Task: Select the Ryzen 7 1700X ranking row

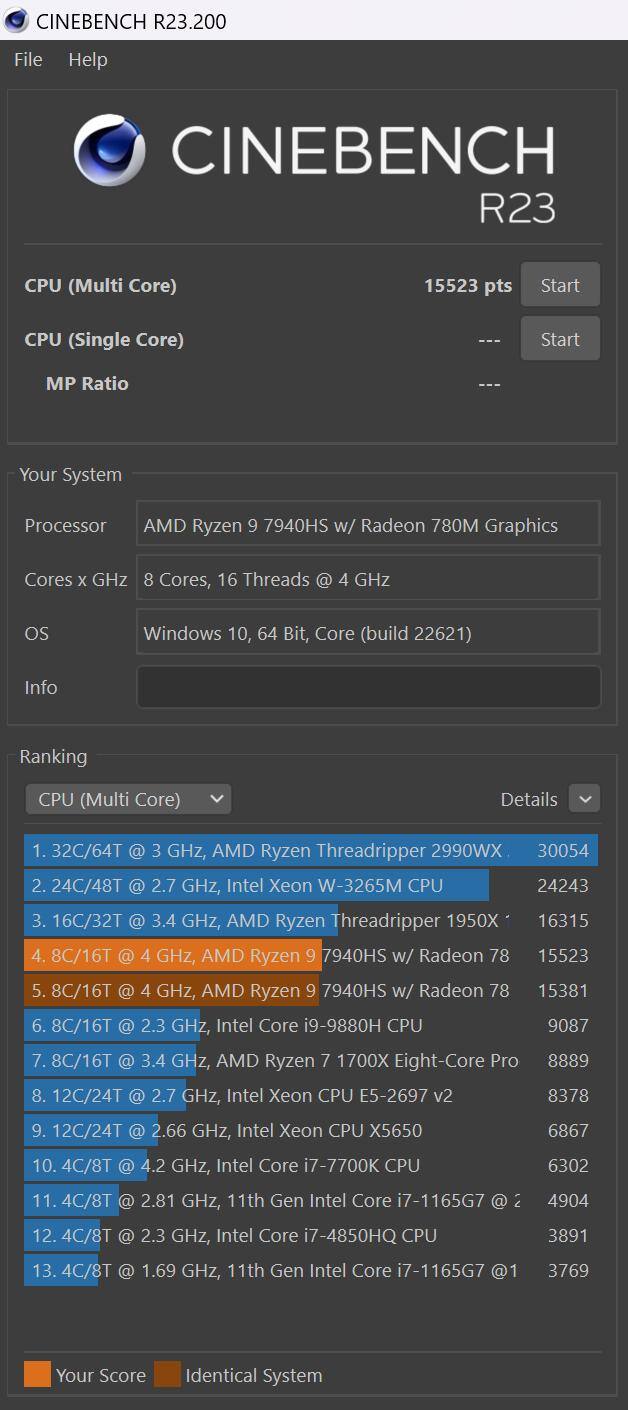Action: click(310, 1061)
